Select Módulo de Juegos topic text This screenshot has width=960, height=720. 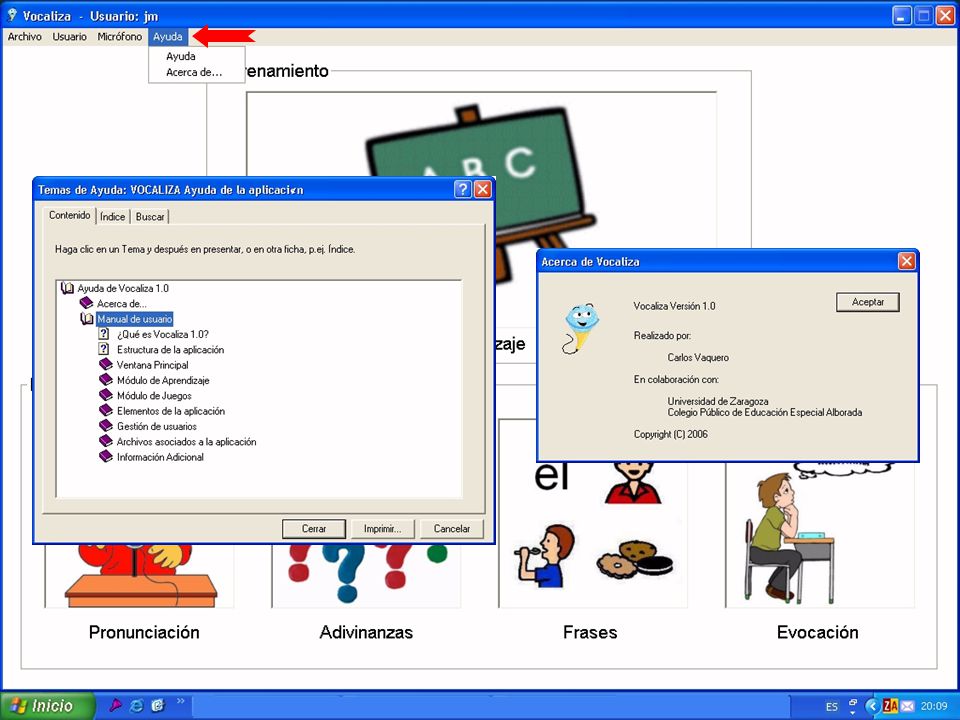click(x=154, y=396)
